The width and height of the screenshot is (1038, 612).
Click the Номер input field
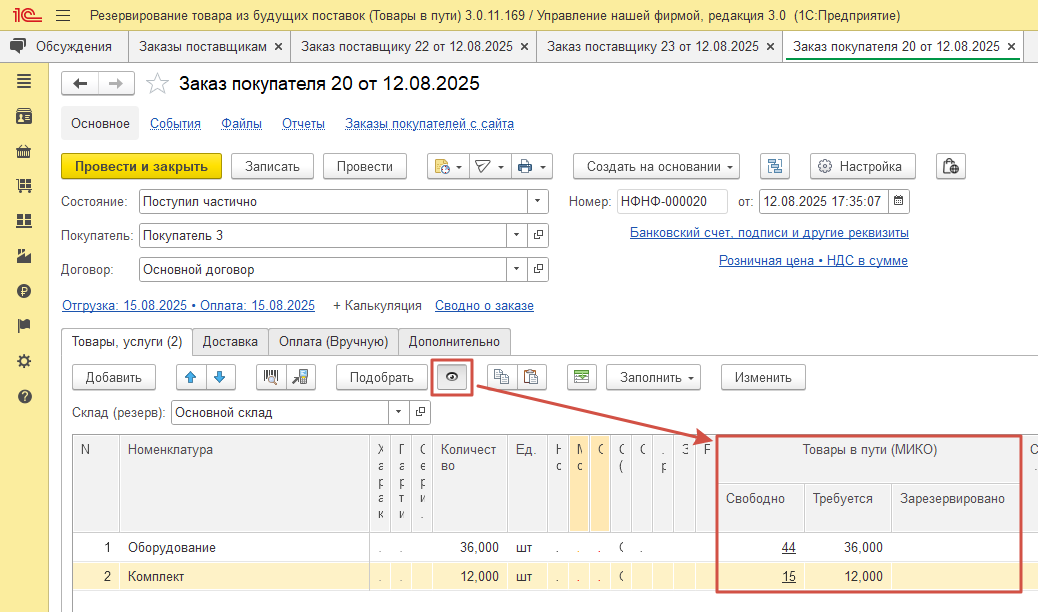coord(671,201)
